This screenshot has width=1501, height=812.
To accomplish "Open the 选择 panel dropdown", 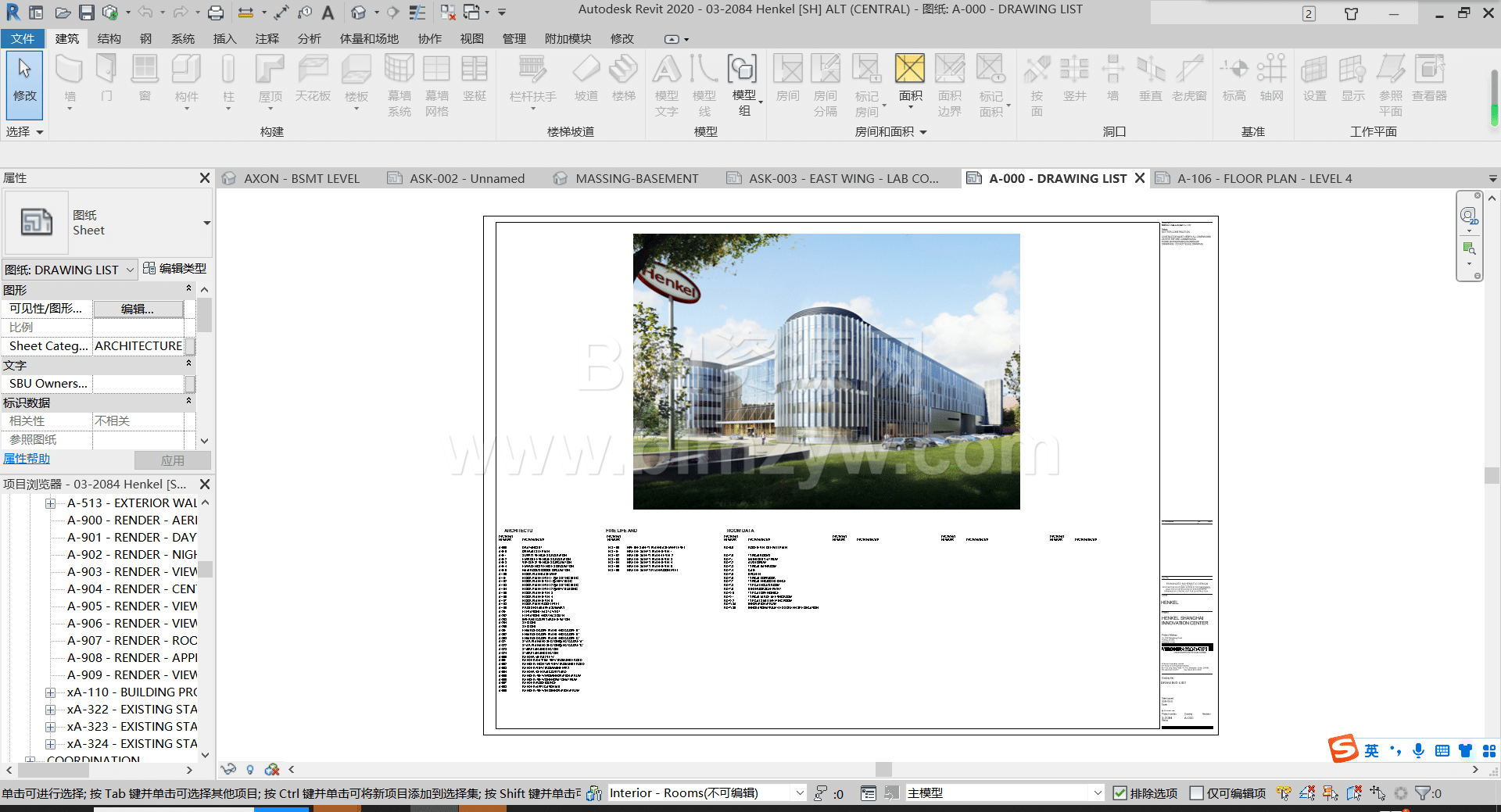I will pos(24,132).
